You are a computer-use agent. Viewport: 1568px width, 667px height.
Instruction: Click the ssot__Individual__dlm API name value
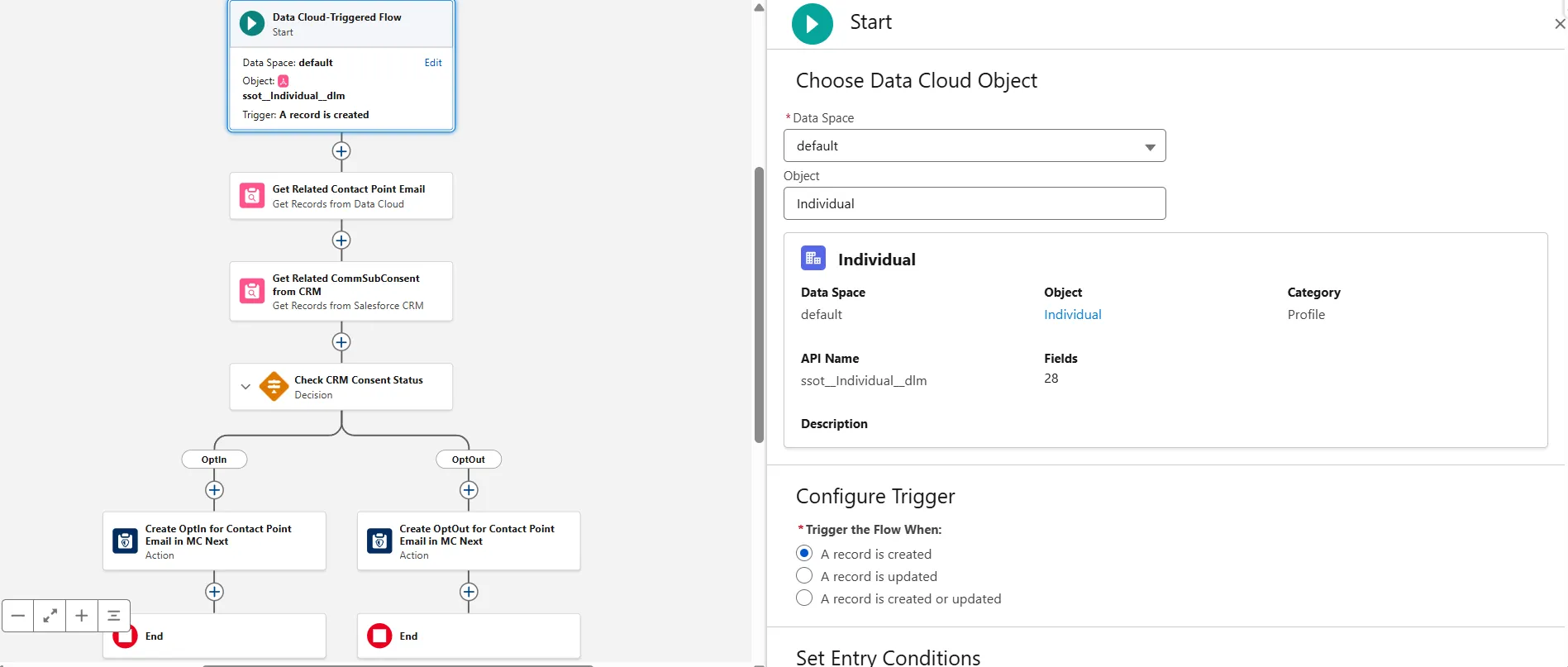point(864,380)
